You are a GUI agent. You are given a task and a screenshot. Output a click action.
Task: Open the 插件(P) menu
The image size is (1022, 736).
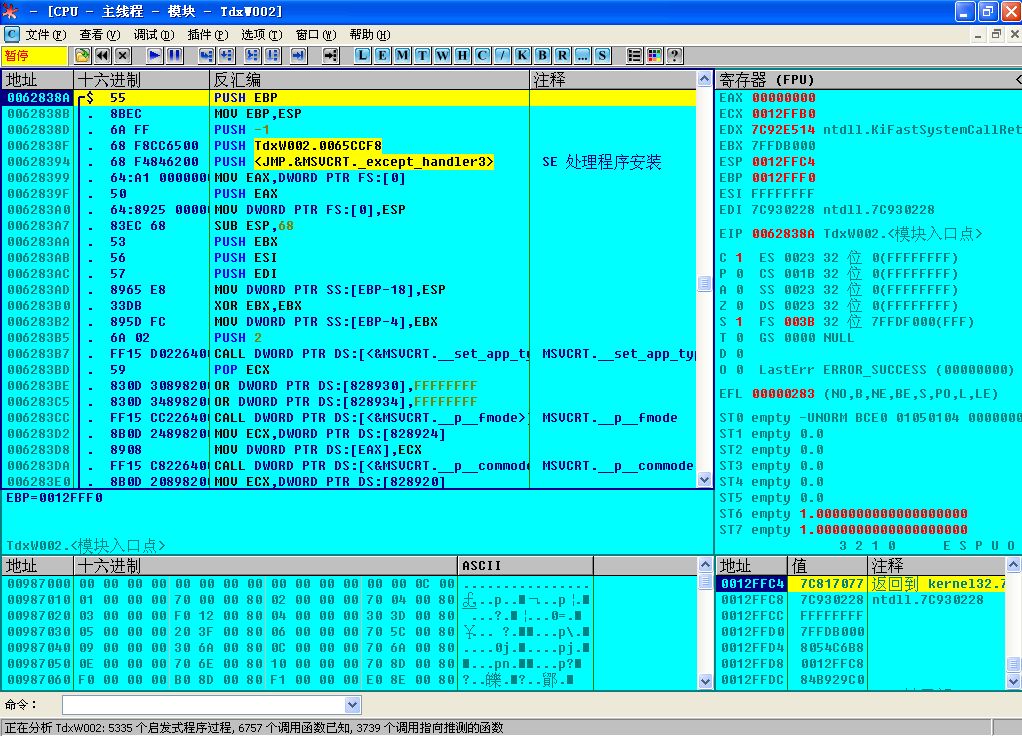pyautogui.click(x=208, y=35)
